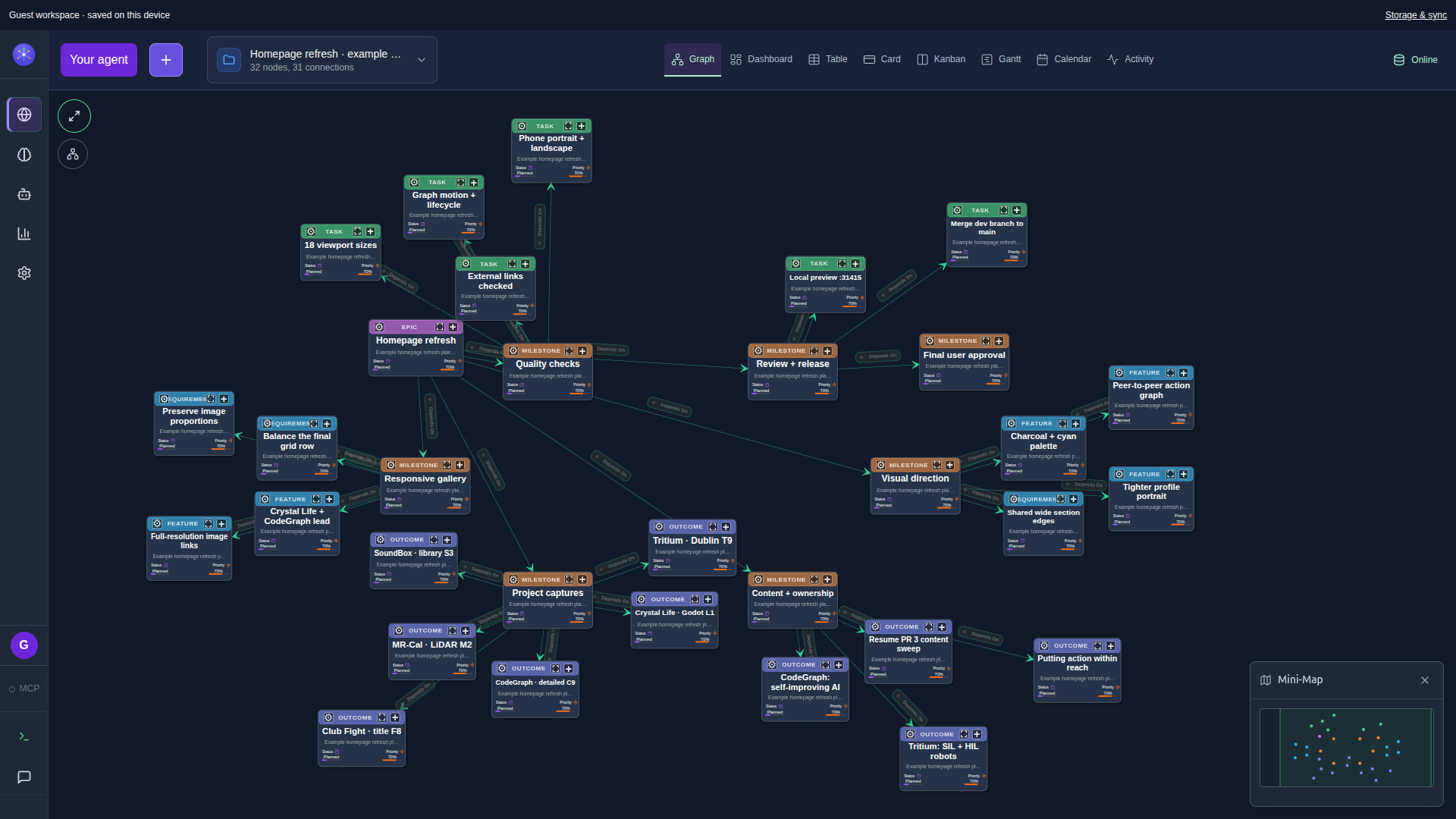Click plus on Responsive gallery milestone
Image resolution: width=1456 pixels, height=819 pixels.
pos(460,466)
